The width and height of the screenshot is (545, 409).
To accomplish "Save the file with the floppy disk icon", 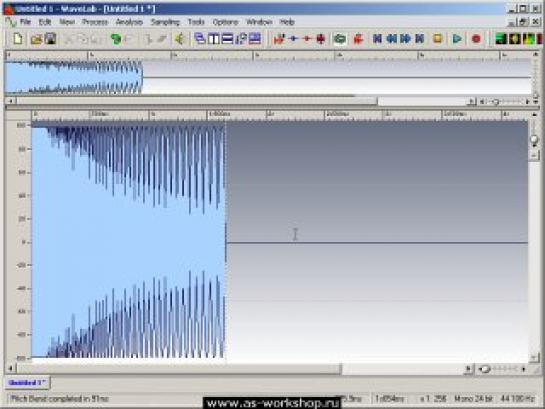I will tap(51, 39).
